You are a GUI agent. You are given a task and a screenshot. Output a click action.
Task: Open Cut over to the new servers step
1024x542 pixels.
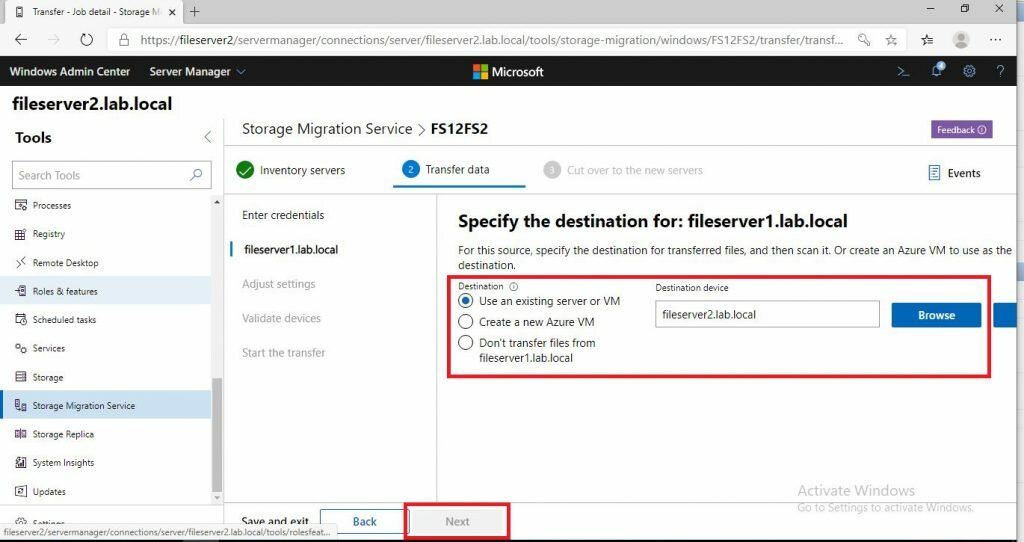(623, 170)
